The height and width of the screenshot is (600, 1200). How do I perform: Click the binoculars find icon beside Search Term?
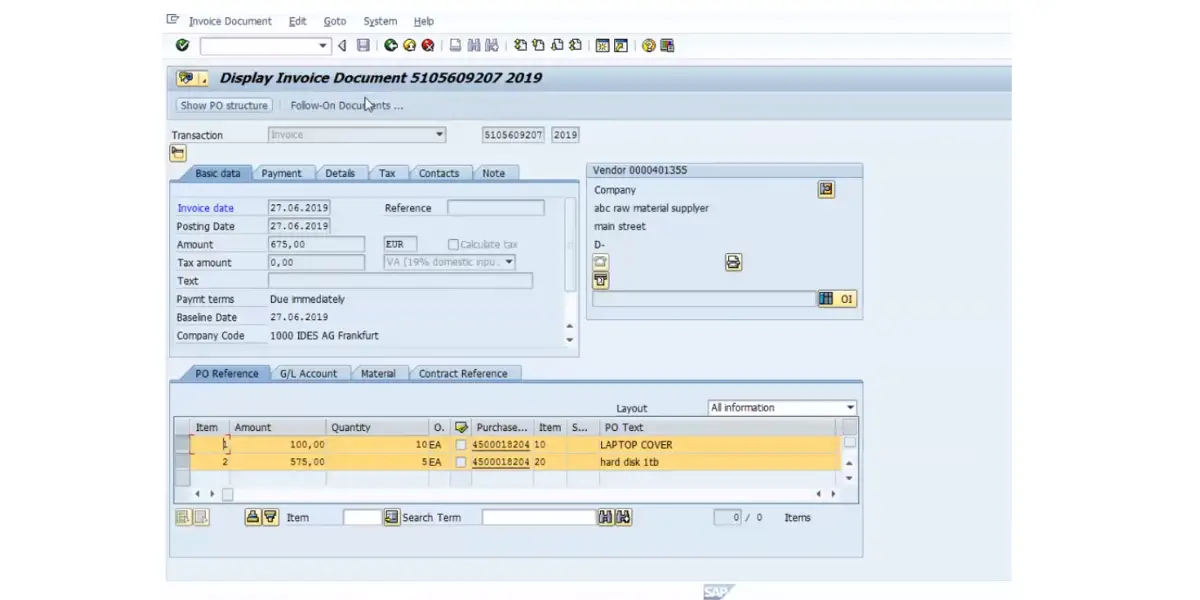605,517
